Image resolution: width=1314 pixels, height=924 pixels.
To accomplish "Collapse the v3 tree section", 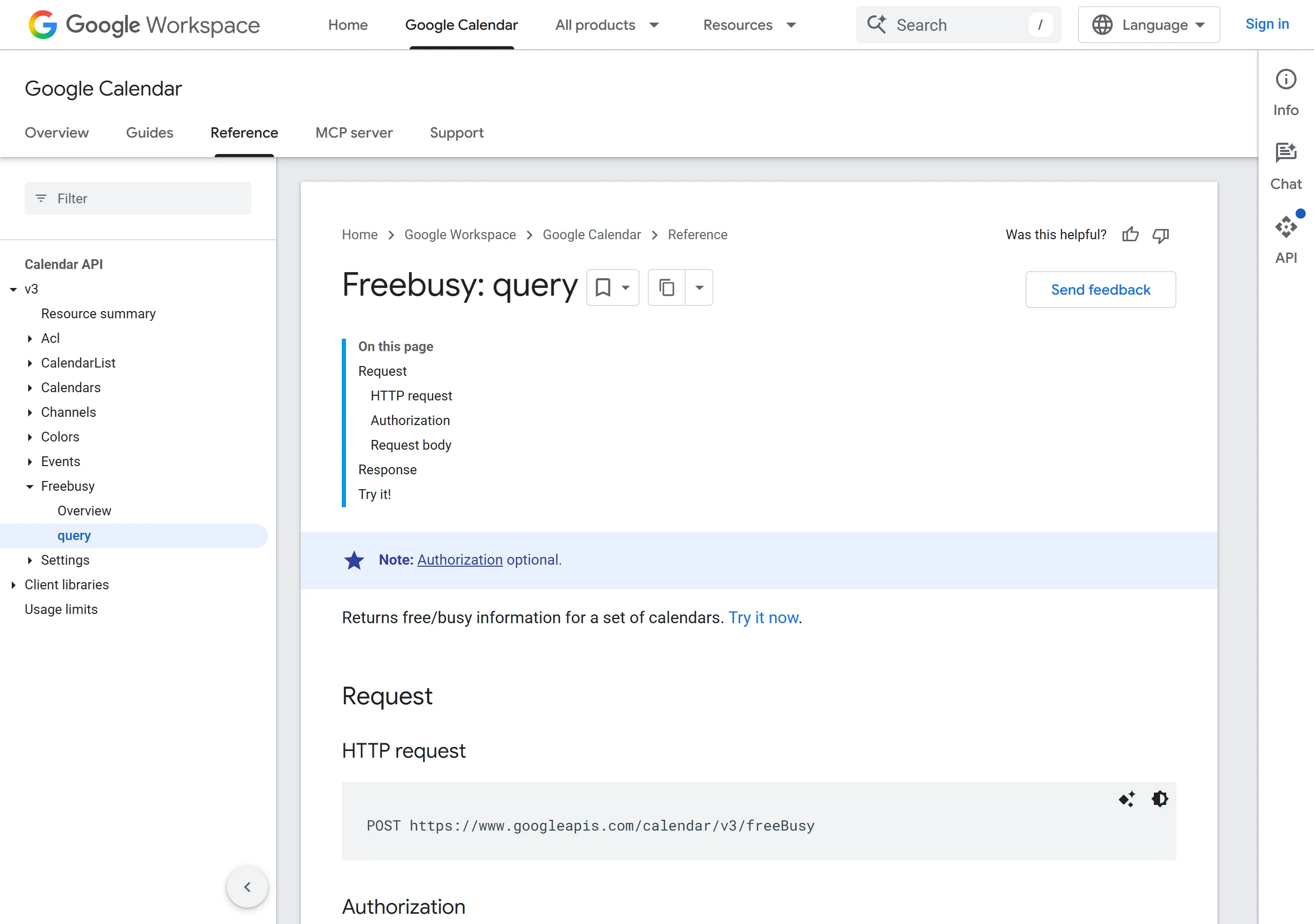I will point(13,289).
